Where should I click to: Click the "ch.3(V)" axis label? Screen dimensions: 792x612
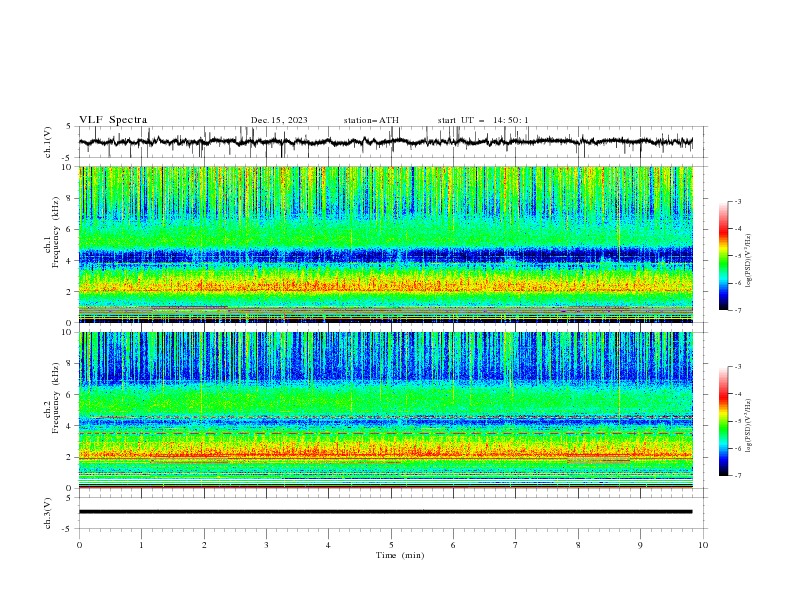[48, 513]
